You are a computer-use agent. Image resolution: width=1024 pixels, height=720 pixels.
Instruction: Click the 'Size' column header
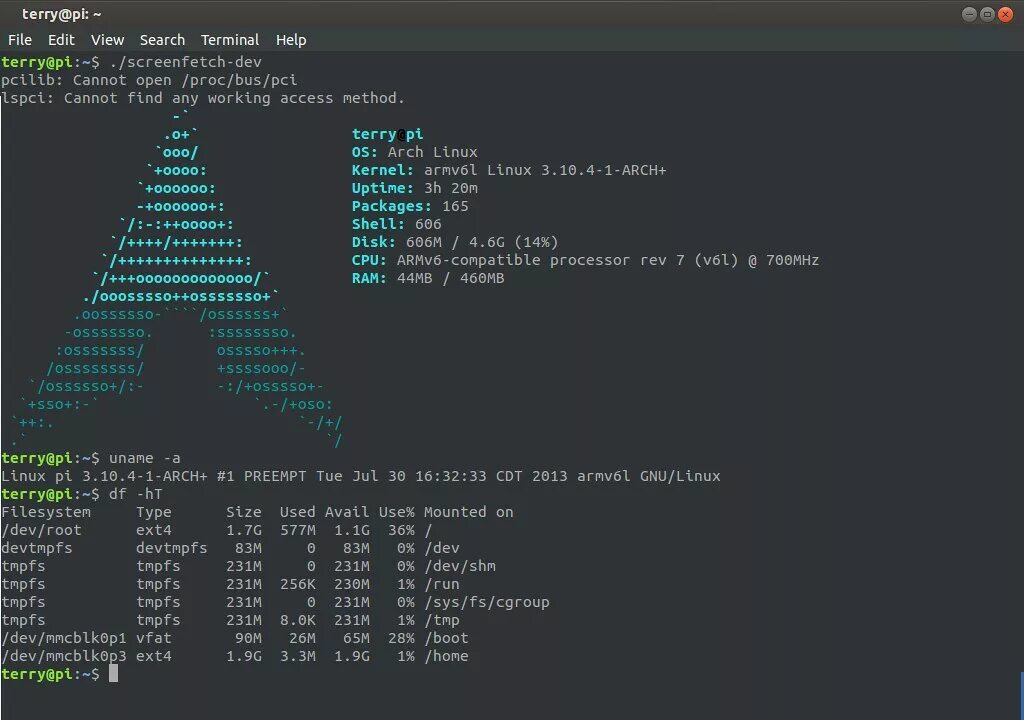click(x=244, y=512)
